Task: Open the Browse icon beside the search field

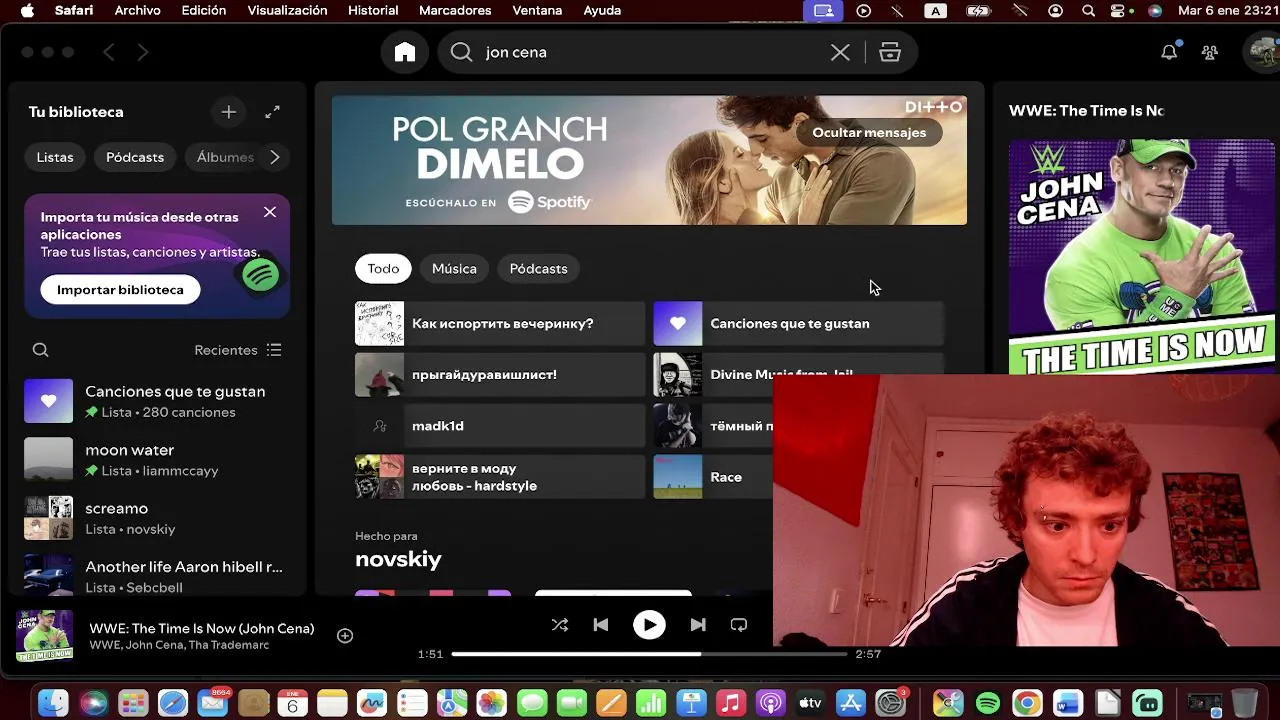Action: tap(890, 52)
